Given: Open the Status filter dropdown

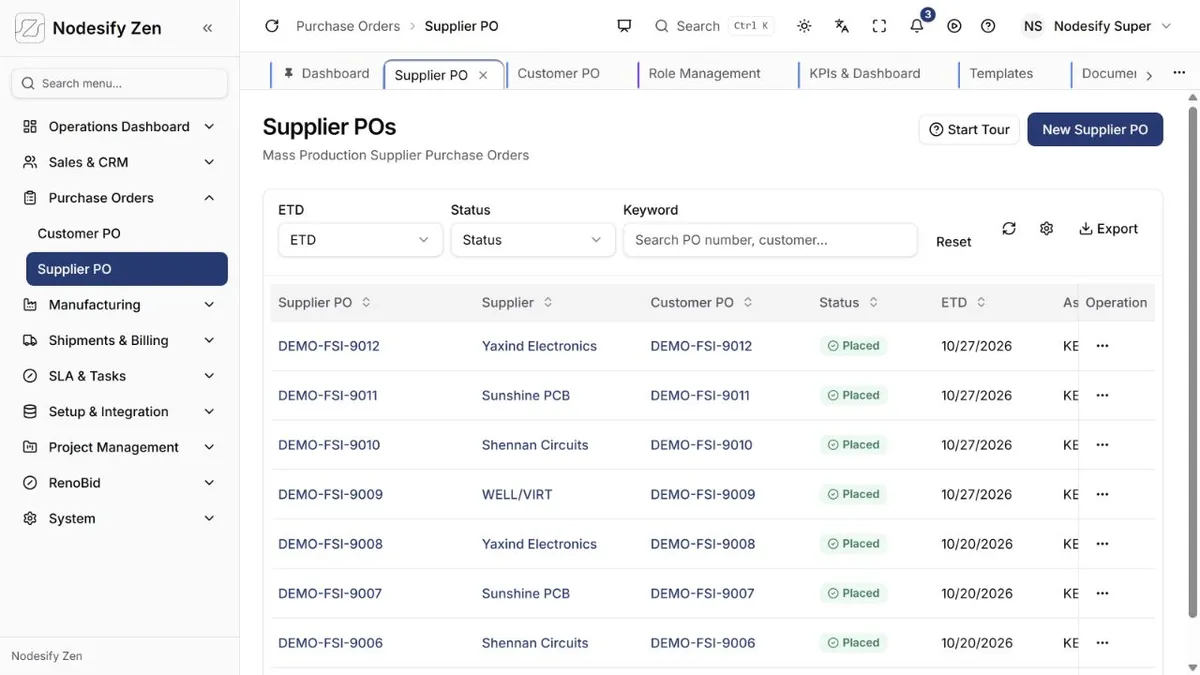Looking at the screenshot, I should click(532, 240).
